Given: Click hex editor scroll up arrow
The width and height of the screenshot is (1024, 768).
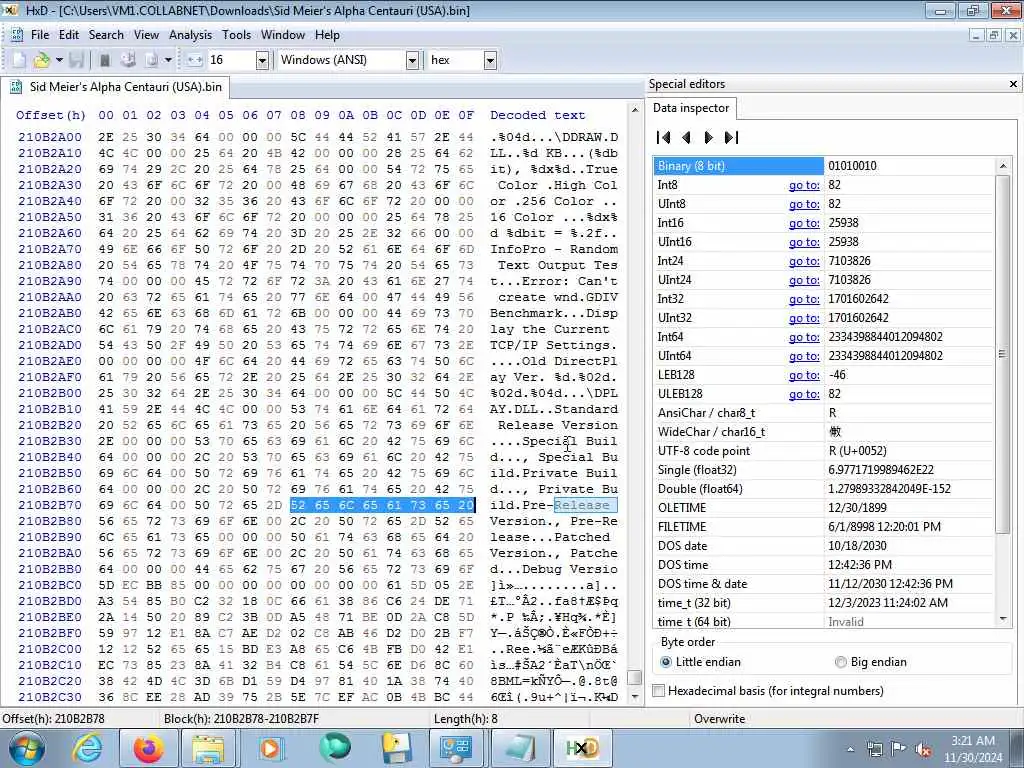Looking at the screenshot, I should click(x=635, y=110).
